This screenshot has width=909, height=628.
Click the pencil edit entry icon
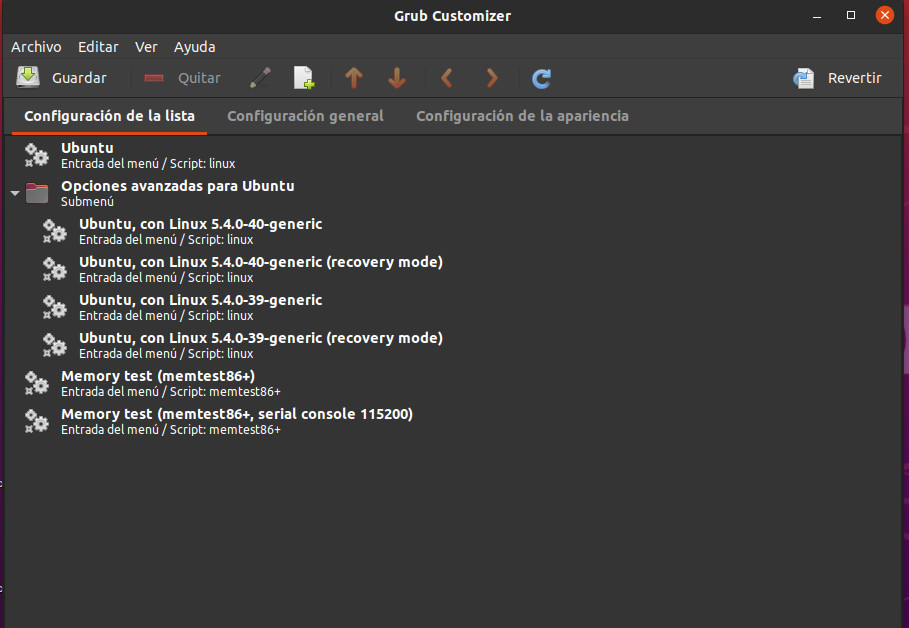click(x=260, y=78)
